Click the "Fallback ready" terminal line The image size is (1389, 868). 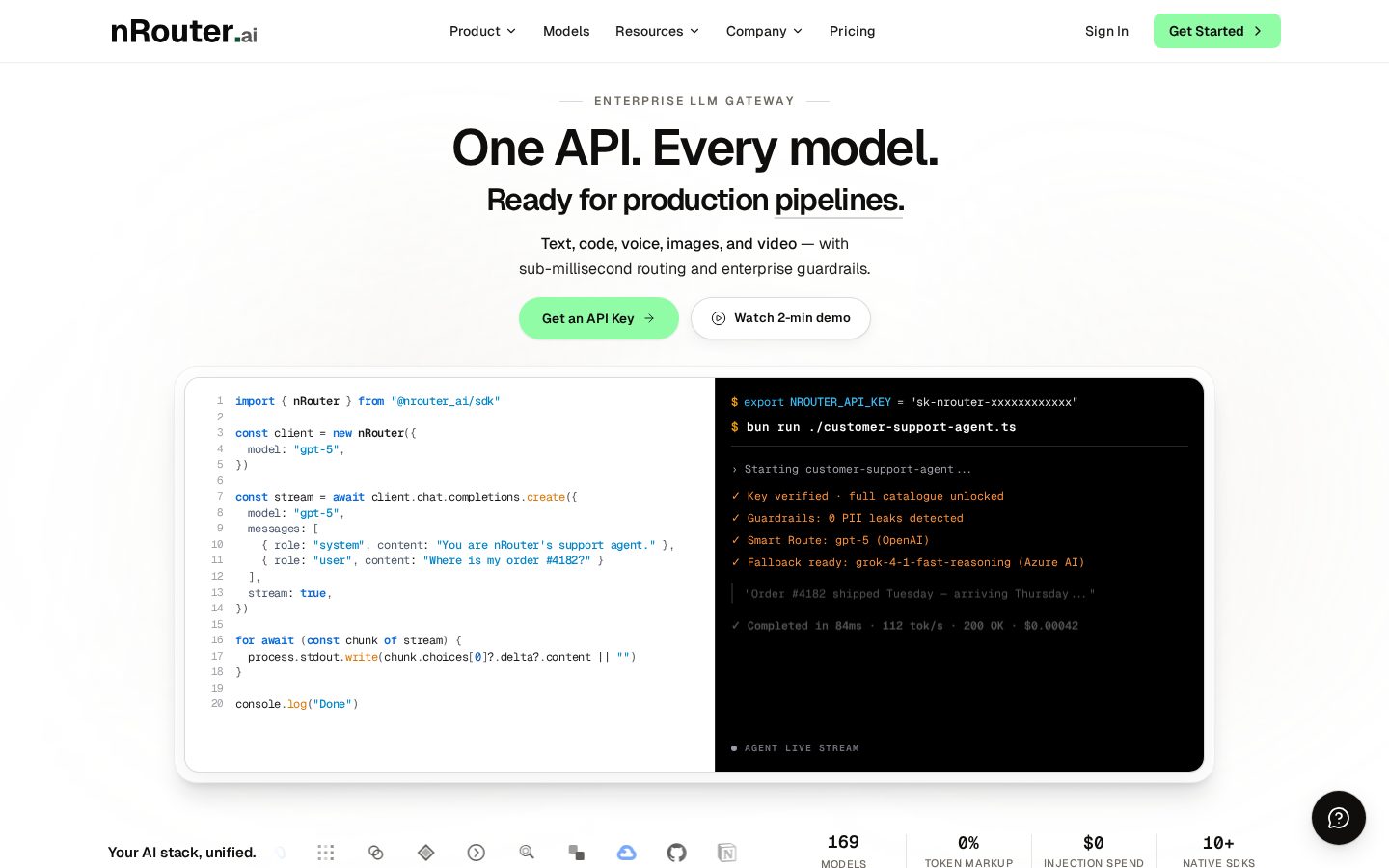[909, 562]
